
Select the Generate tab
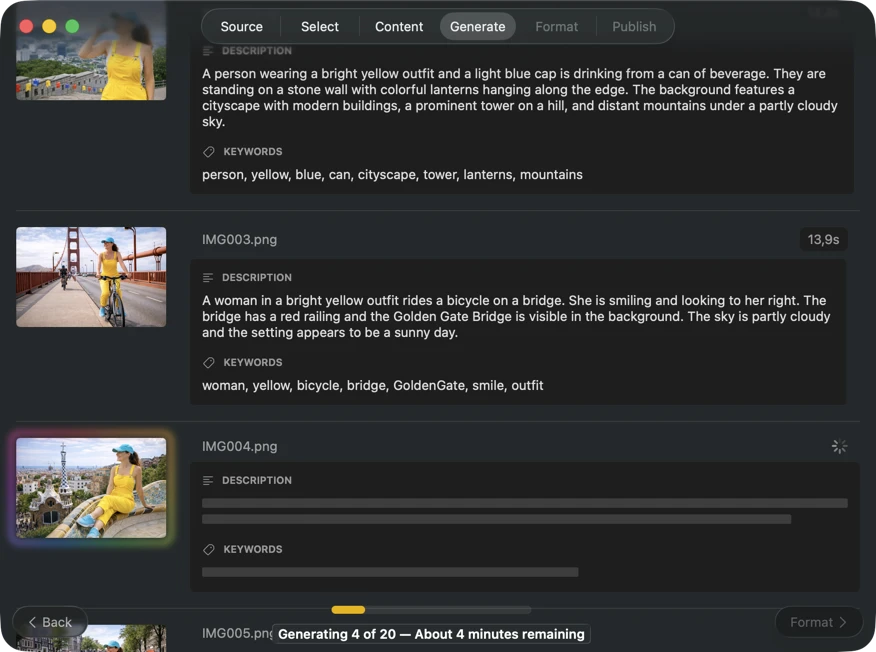pos(477,27)
